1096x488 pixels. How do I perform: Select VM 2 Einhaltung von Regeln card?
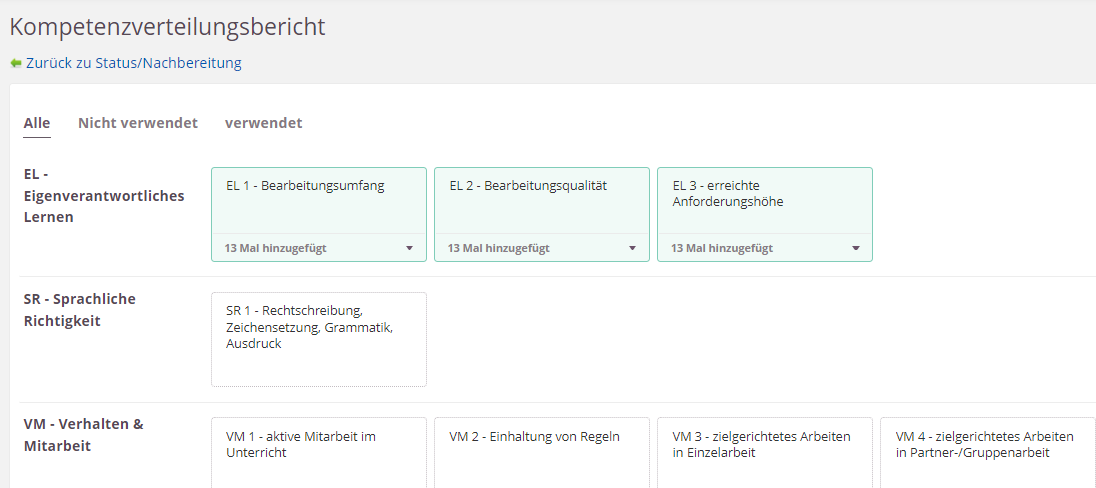(542, 451)
